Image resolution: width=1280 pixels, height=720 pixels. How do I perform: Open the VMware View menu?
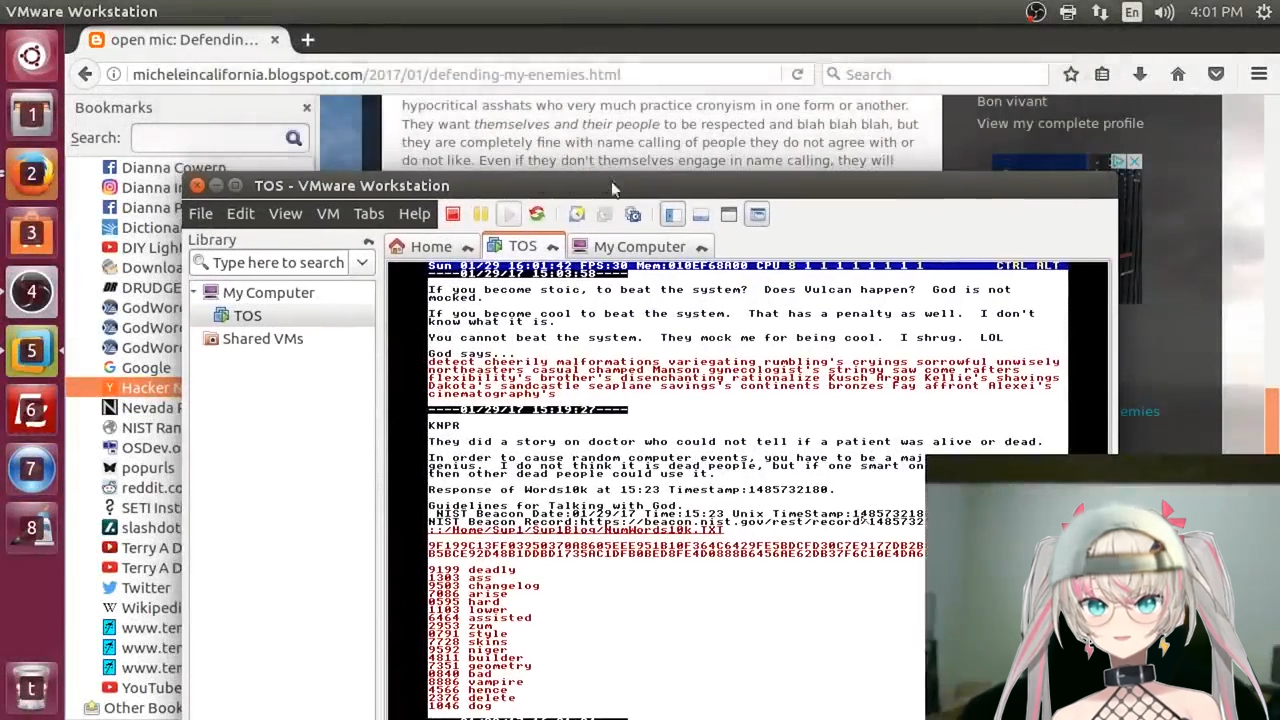click(285, 214)
